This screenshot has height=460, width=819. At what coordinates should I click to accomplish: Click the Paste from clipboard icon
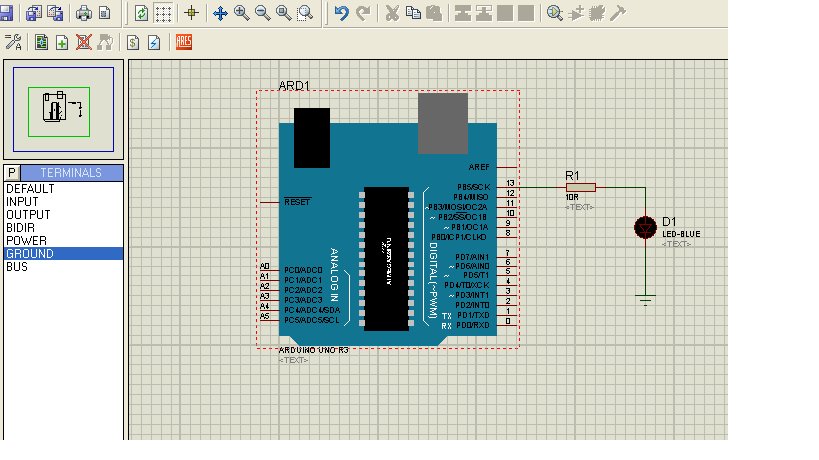(x=434, y=13)
